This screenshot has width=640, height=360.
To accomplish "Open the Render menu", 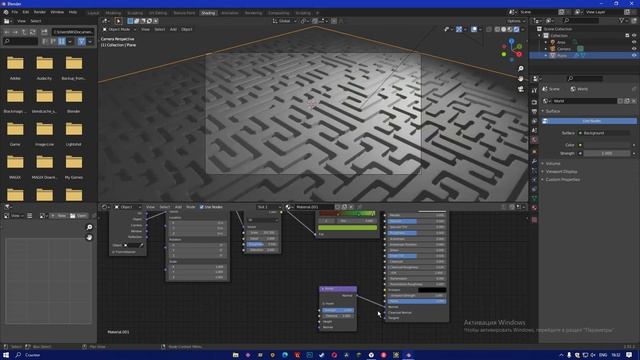I will (40, 12).
